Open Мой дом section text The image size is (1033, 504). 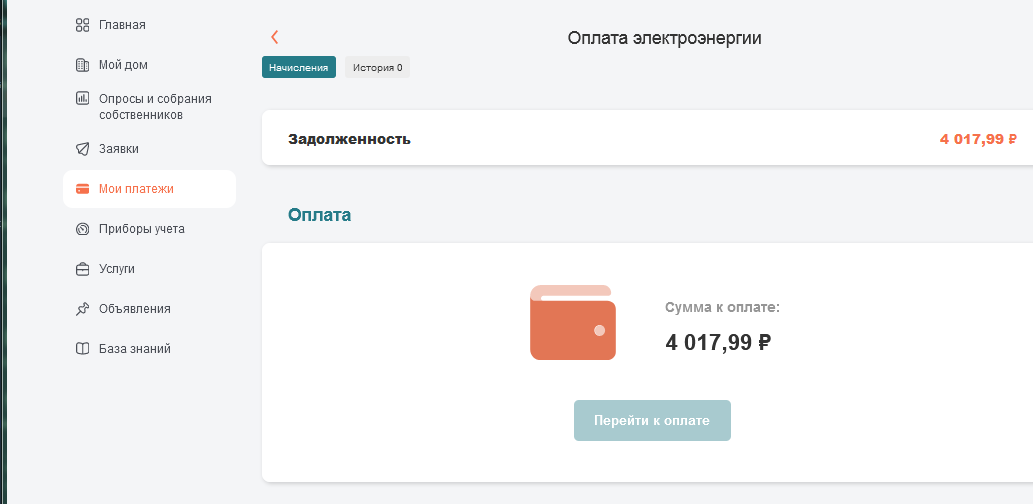(123, 65)
